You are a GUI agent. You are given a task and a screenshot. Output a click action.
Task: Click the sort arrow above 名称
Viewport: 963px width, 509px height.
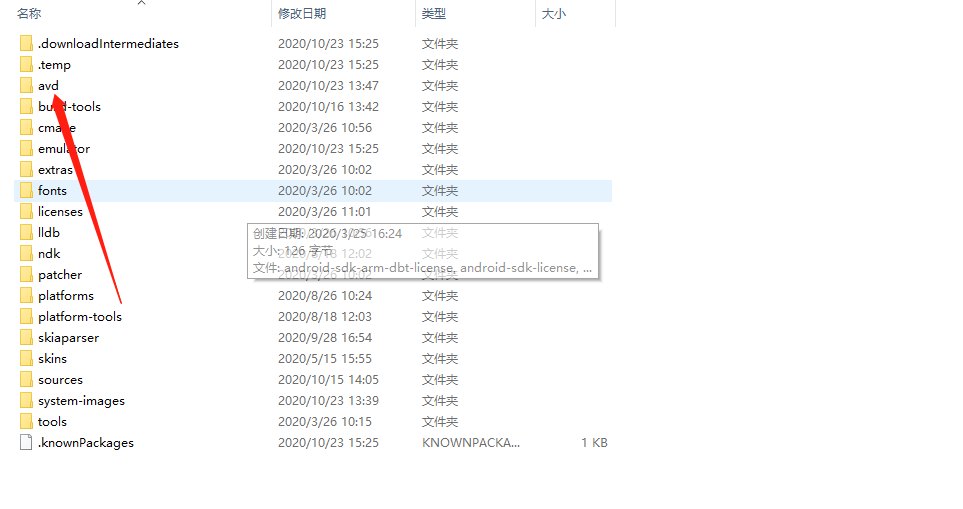pyautogui.click(x=142, y=3)
